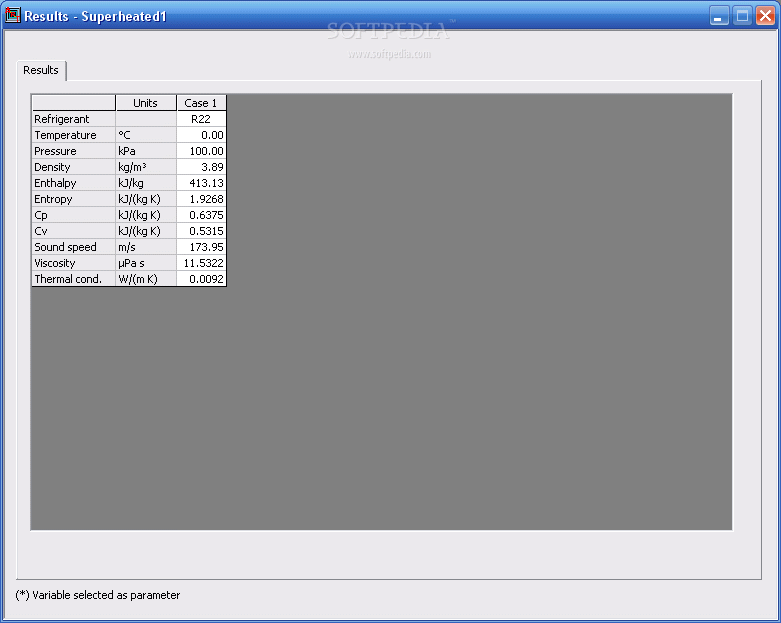The height and width of the screenshot is (623, 781).
Task: Click the Pressure row label
Action: point(74,151)
